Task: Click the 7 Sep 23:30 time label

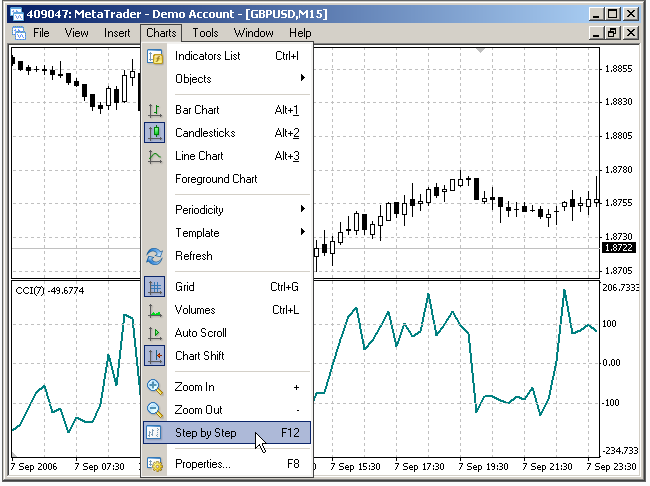Action: pos(611,467)
